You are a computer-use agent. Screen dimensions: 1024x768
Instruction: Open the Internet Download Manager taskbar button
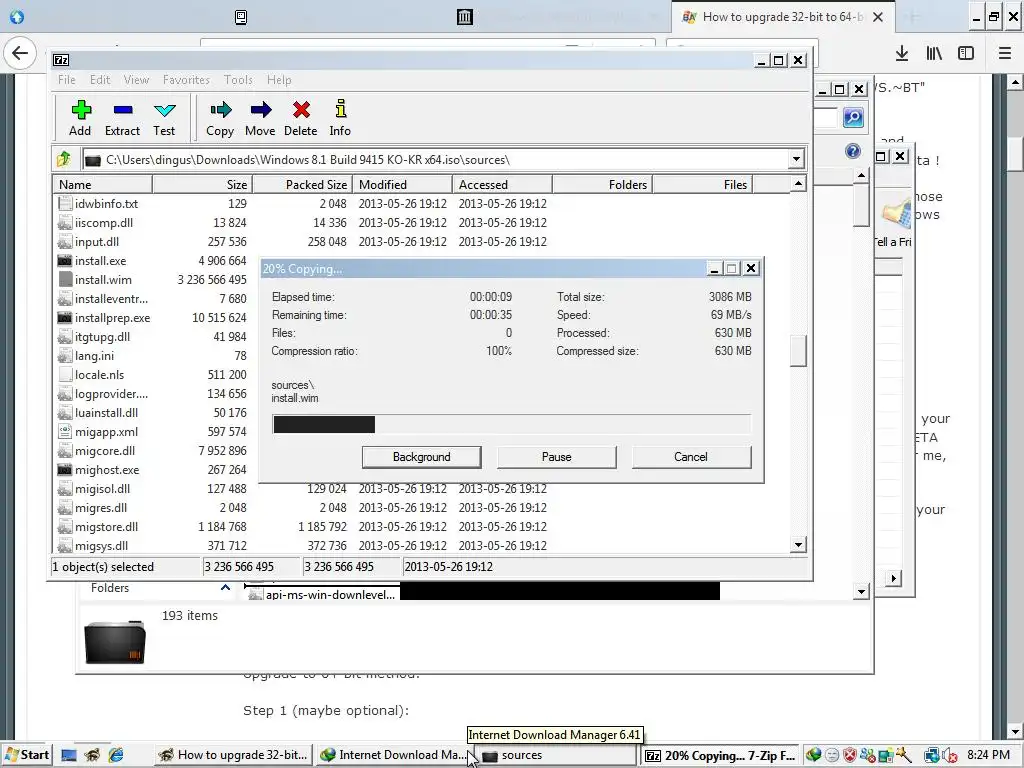394,755
